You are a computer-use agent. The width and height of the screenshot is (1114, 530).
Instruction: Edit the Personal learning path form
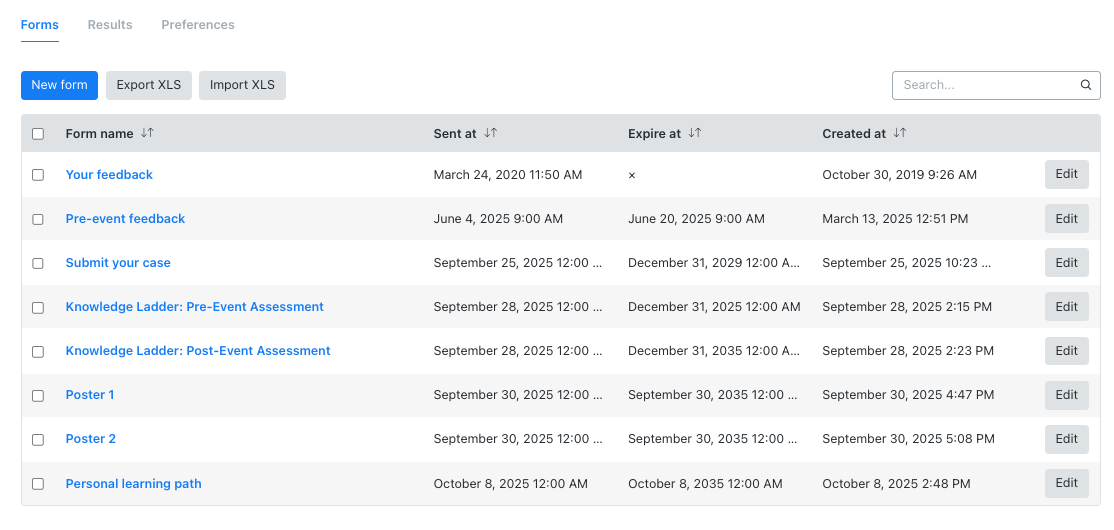1066,483
